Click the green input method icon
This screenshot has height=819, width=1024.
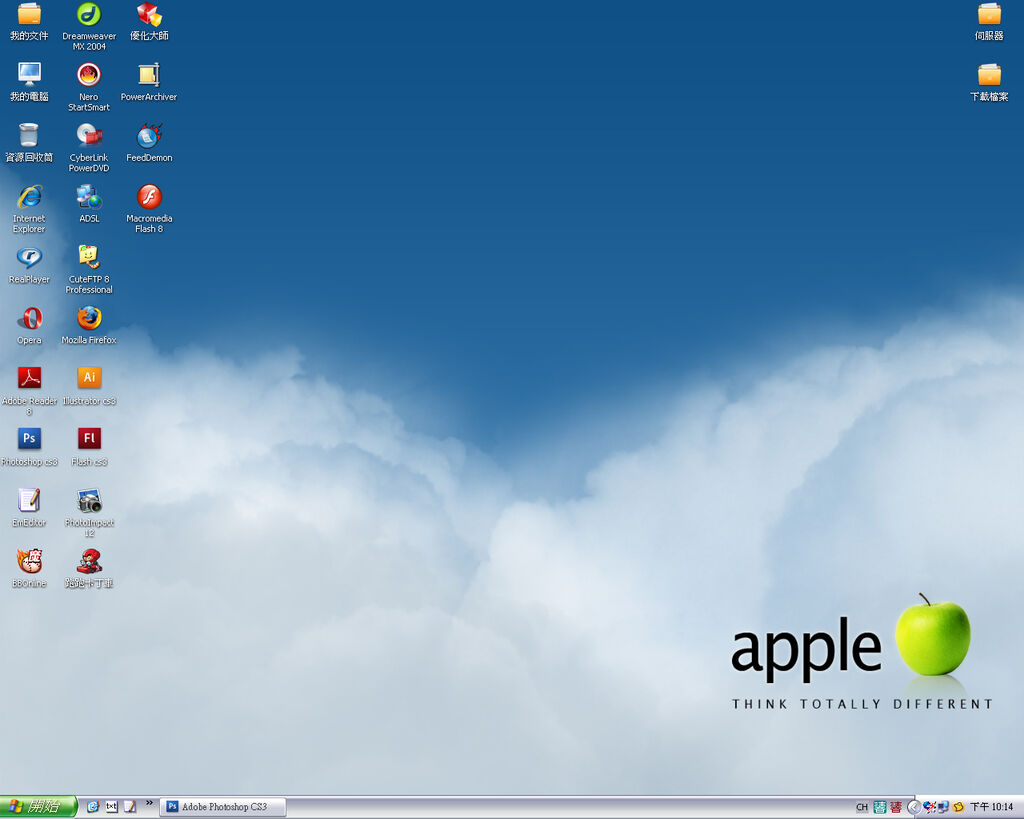[x=880, y=808]
